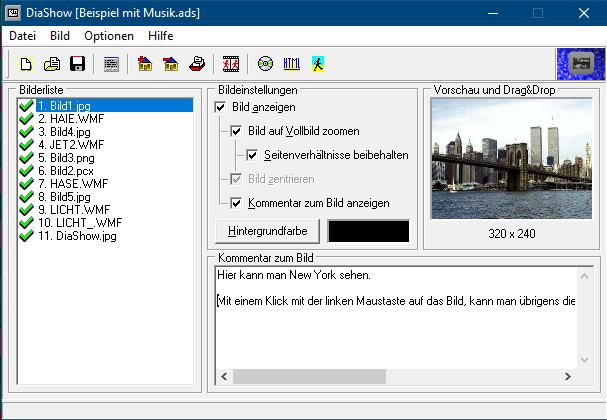Toggle 'Kommentar zum Bild anzeigen' checkbox
This screenshot has width=607, height=420.
click(x=236, y=203)
